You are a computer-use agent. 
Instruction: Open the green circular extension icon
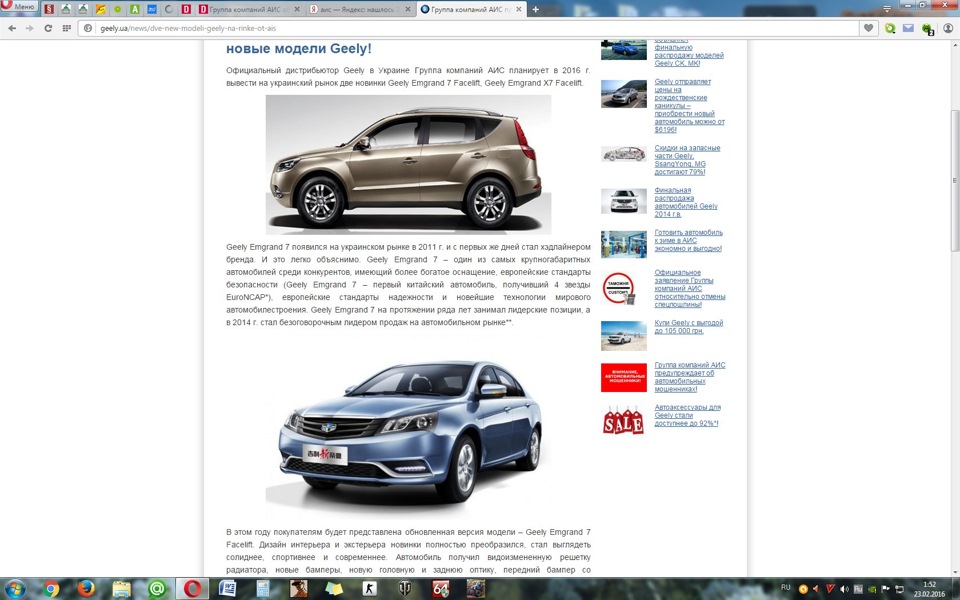pyautogui.click(x=890, y=28)
